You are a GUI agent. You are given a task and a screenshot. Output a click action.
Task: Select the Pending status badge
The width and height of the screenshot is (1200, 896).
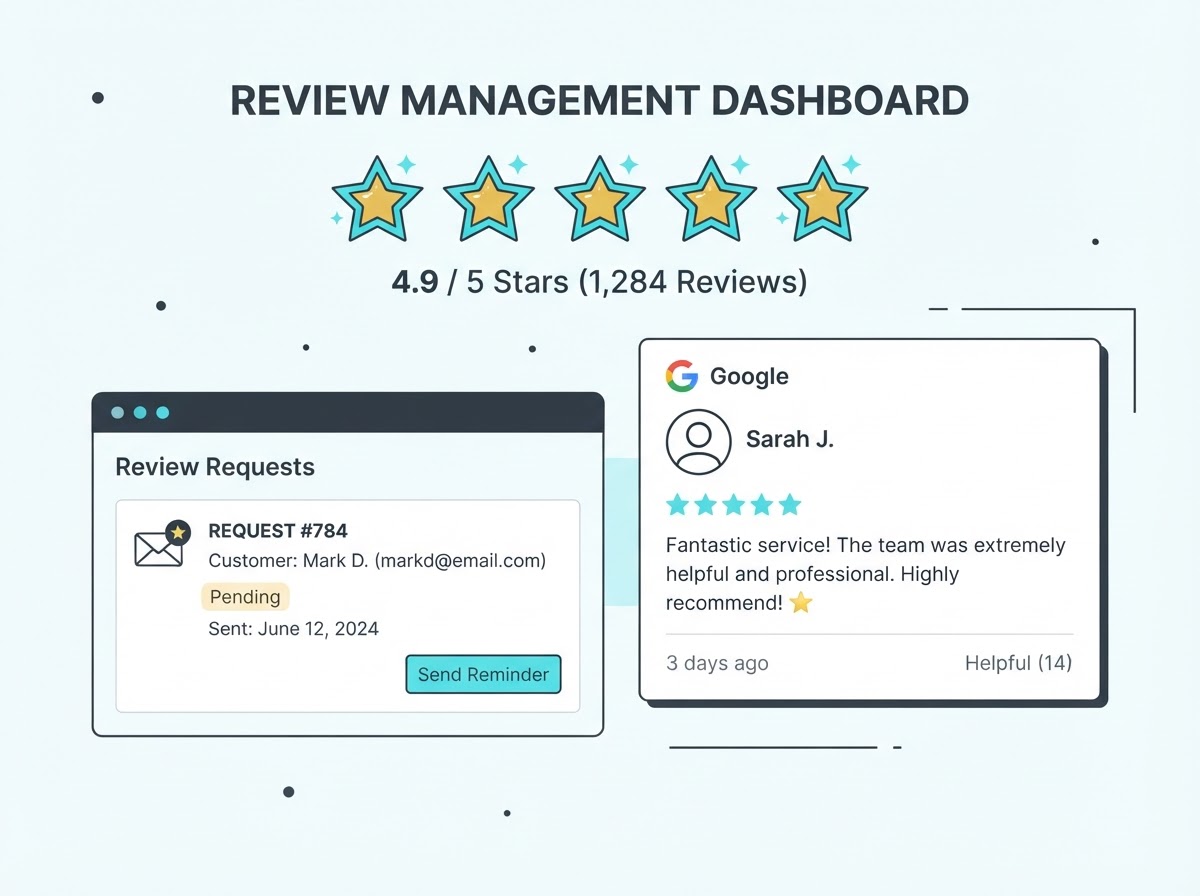245,597
